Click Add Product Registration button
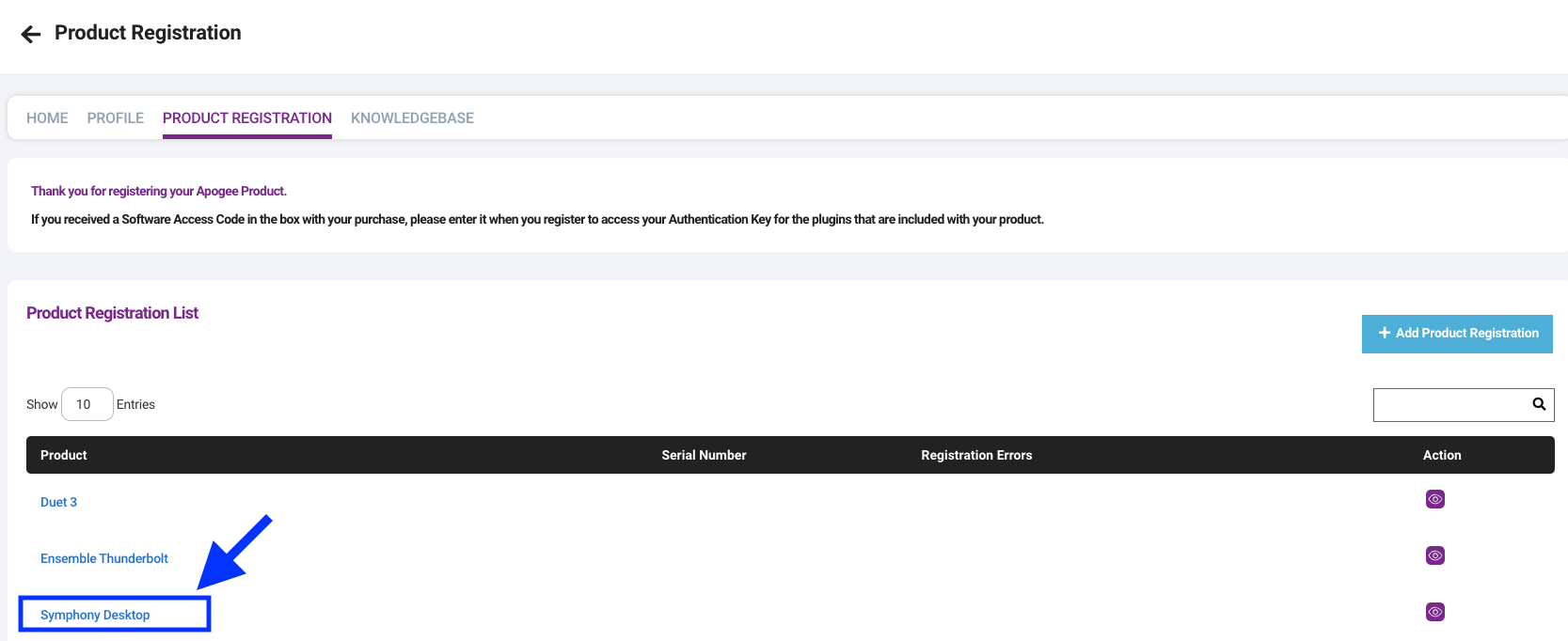This screenshot has width=1568, height=641. [x=1457, y=334]
